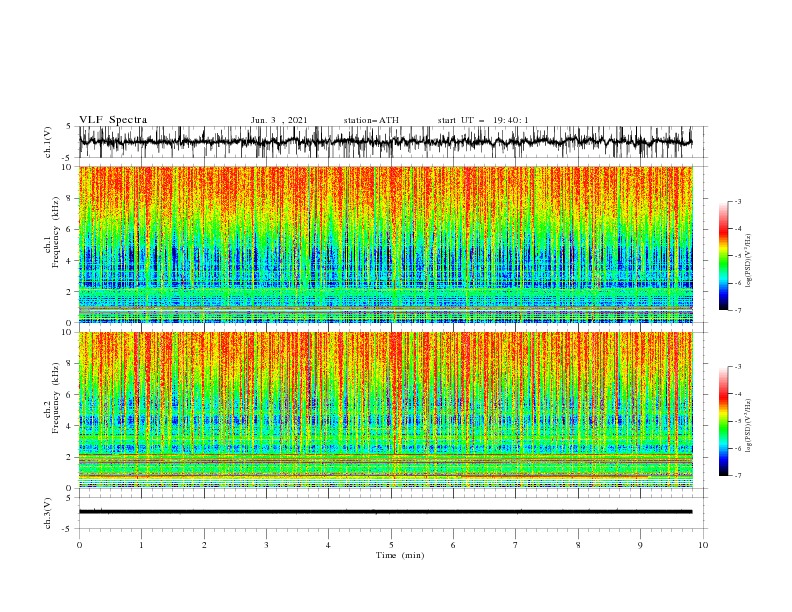Click the ch.1 spectrogram color bar
The height and width of the screenshot is (612, 792).
click(723, 256)
